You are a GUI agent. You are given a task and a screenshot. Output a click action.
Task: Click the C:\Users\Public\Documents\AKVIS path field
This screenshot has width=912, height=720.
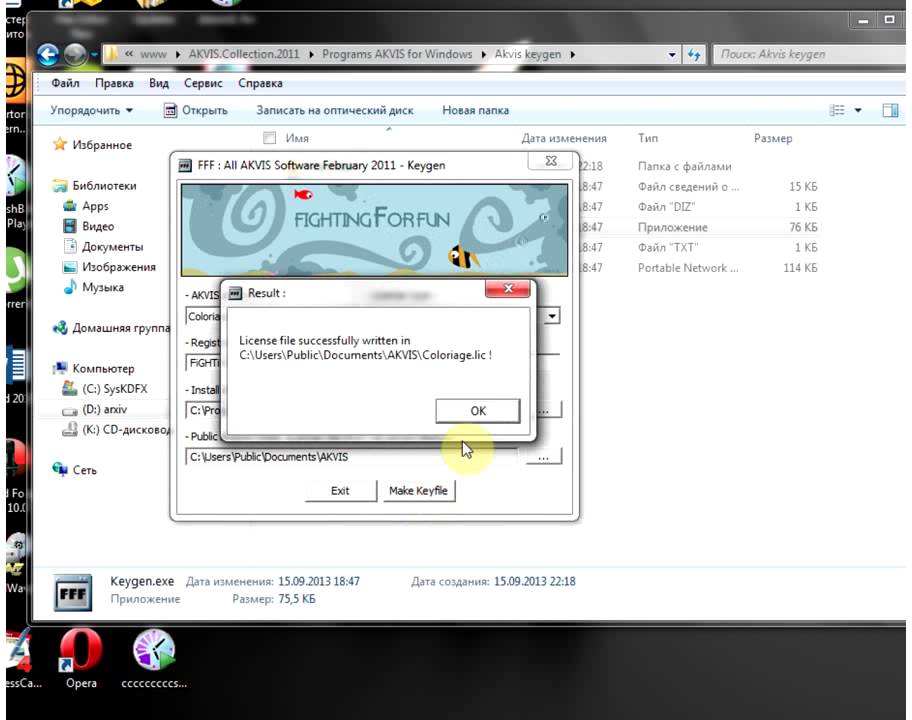click(x=351, y=457)
